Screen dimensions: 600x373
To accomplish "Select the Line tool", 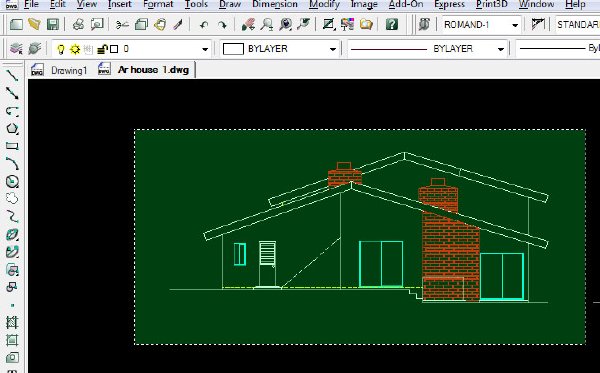I will click(12, 75).
